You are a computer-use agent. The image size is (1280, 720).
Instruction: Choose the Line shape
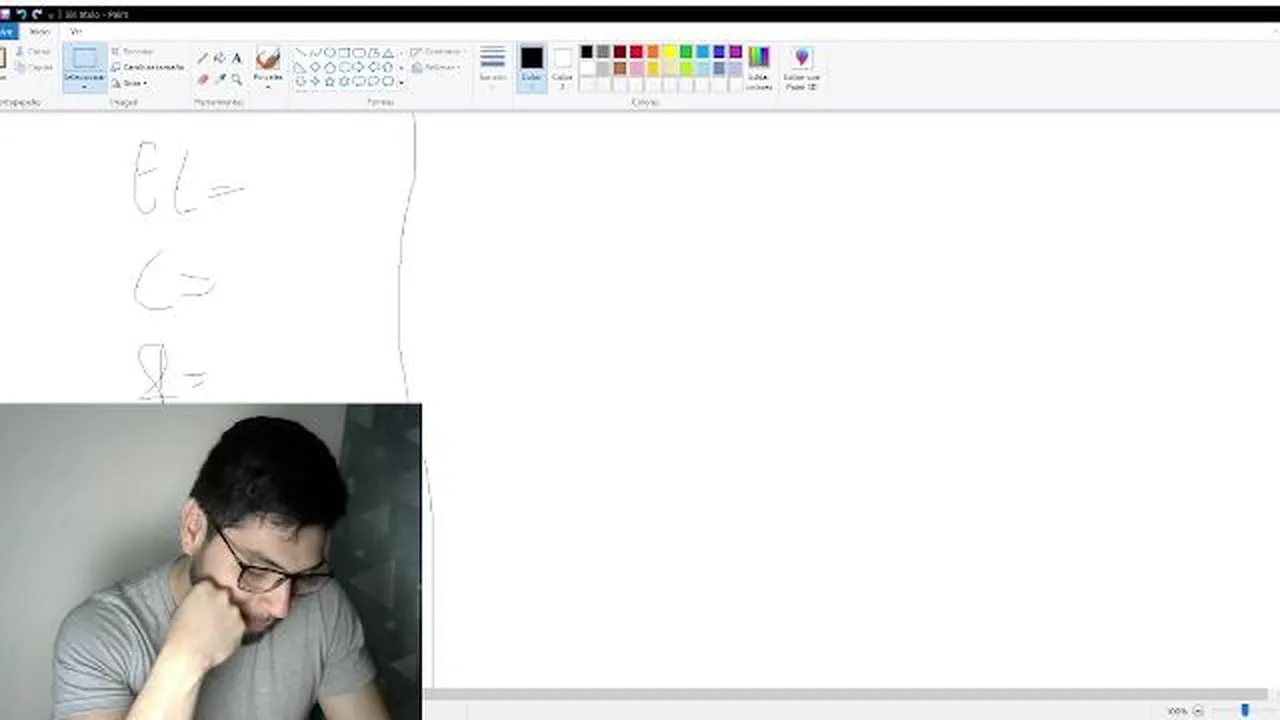click(x=300, y=53)
